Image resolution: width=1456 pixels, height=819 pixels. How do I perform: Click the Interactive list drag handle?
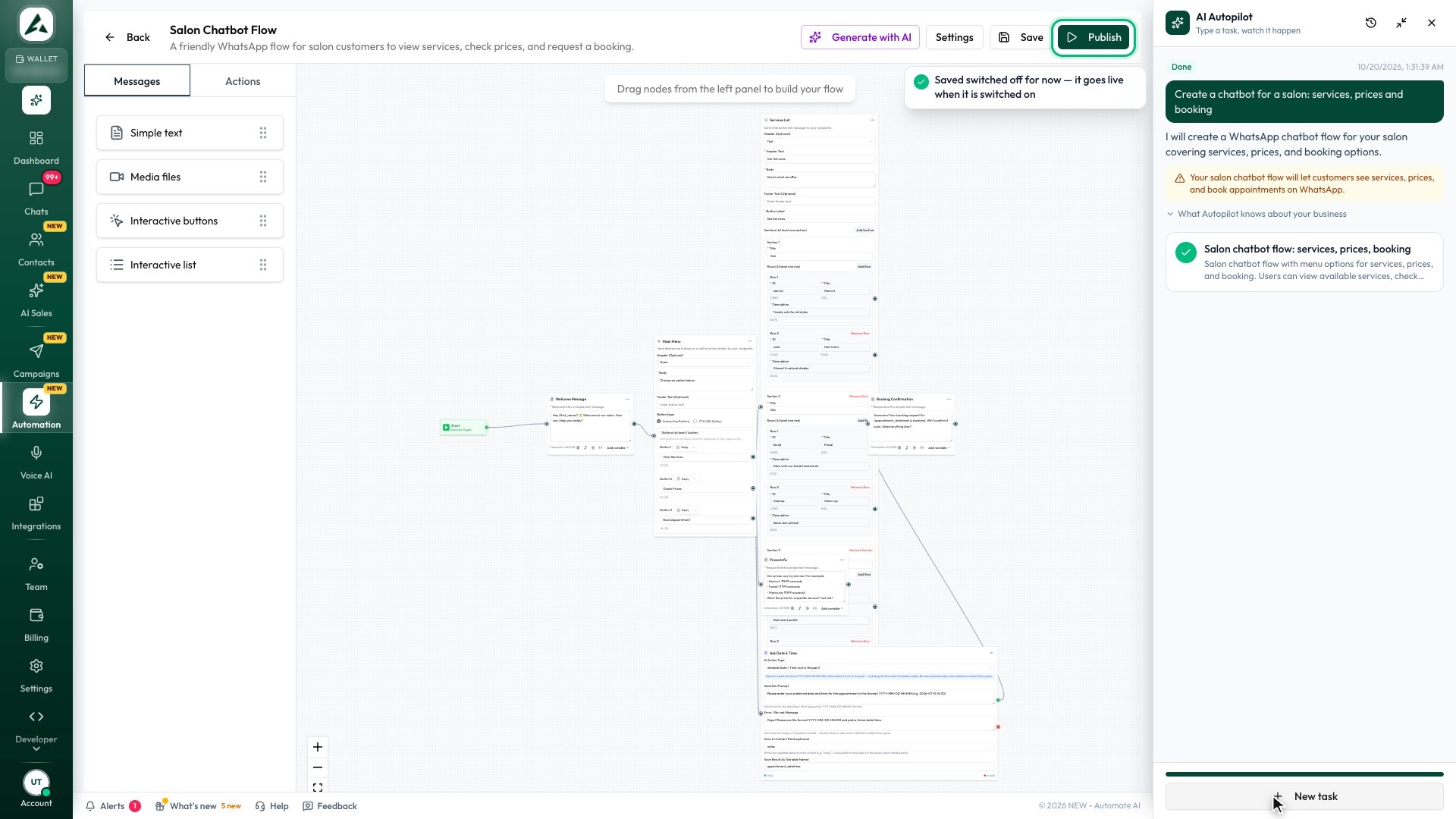(263, 265)
